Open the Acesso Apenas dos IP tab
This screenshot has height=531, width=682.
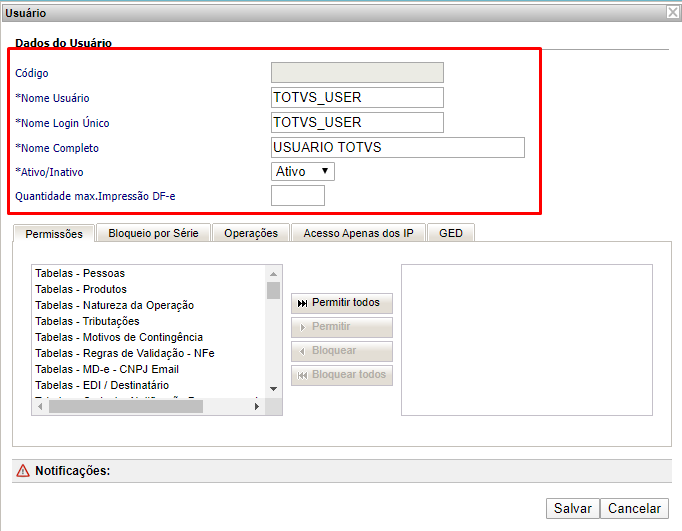(x=358, y=233)
